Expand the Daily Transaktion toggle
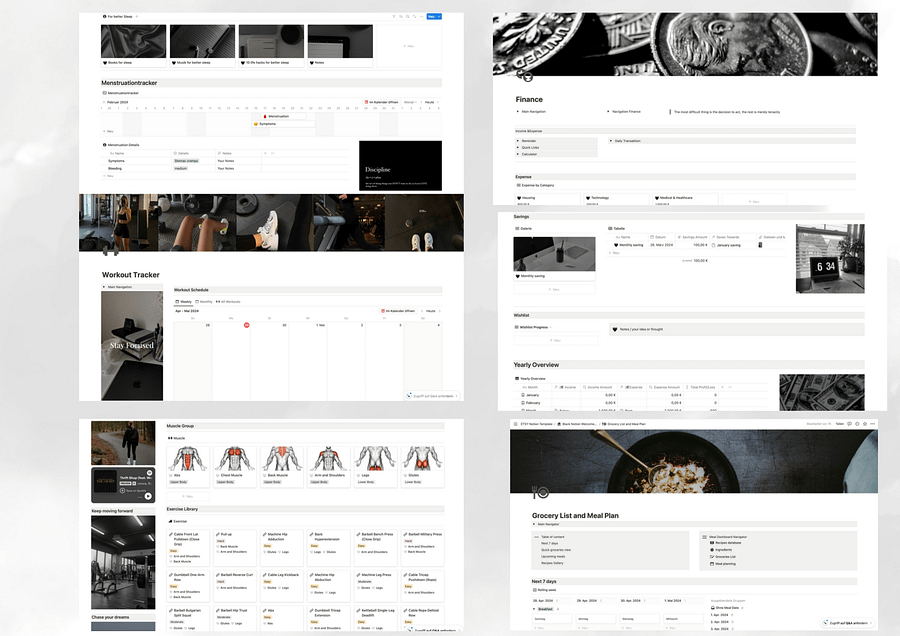Viewport: 900px width, 636px height. pos(611,141)
